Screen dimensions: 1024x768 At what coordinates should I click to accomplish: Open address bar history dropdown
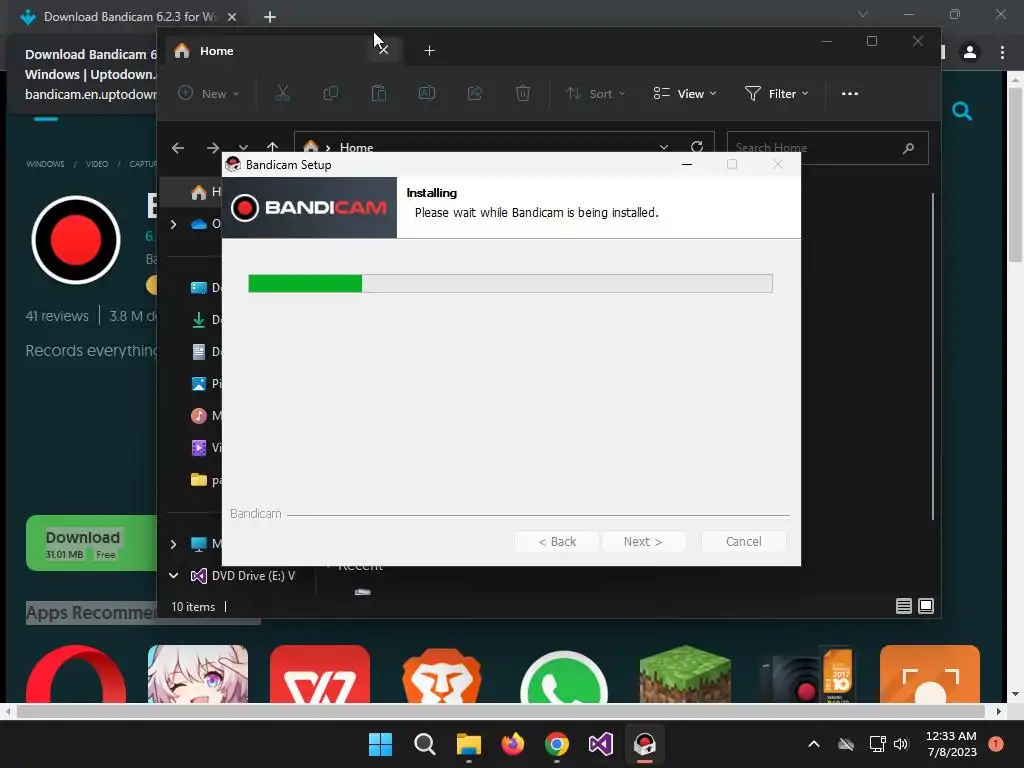coord(664,148)
